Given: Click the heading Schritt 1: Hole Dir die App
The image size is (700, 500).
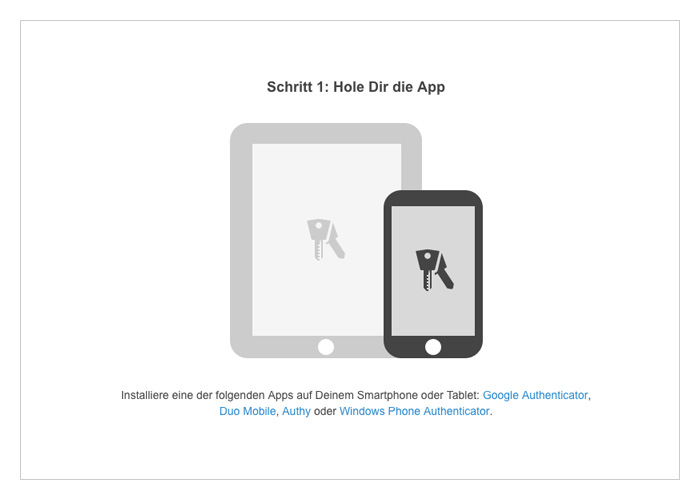Looking at the screenshot, I should 356,87.
